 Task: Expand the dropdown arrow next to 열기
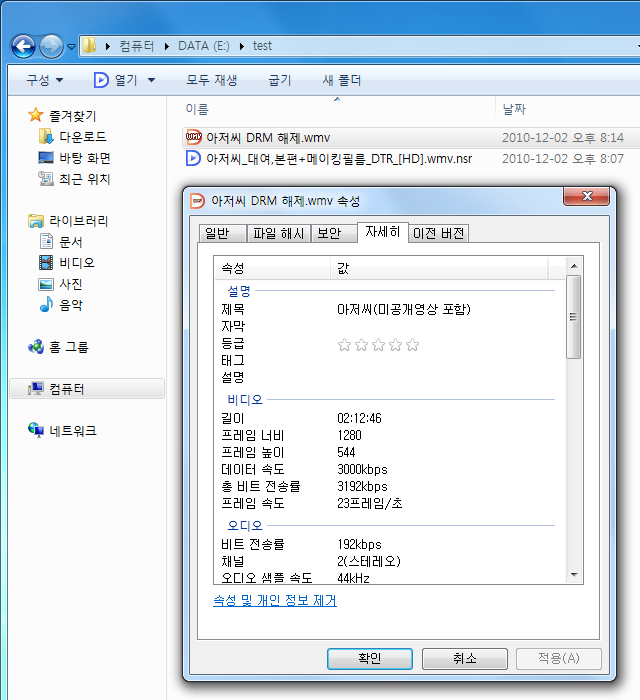point(151,80)
